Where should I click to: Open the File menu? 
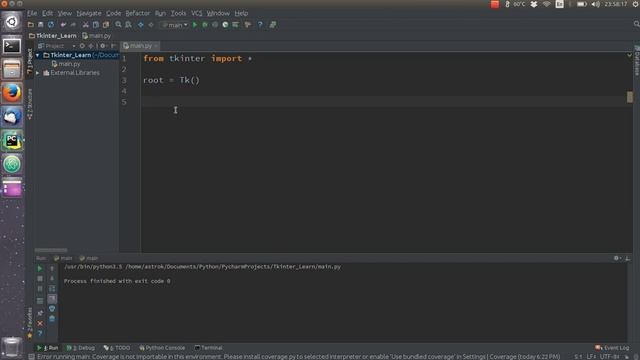pos(32,13)
